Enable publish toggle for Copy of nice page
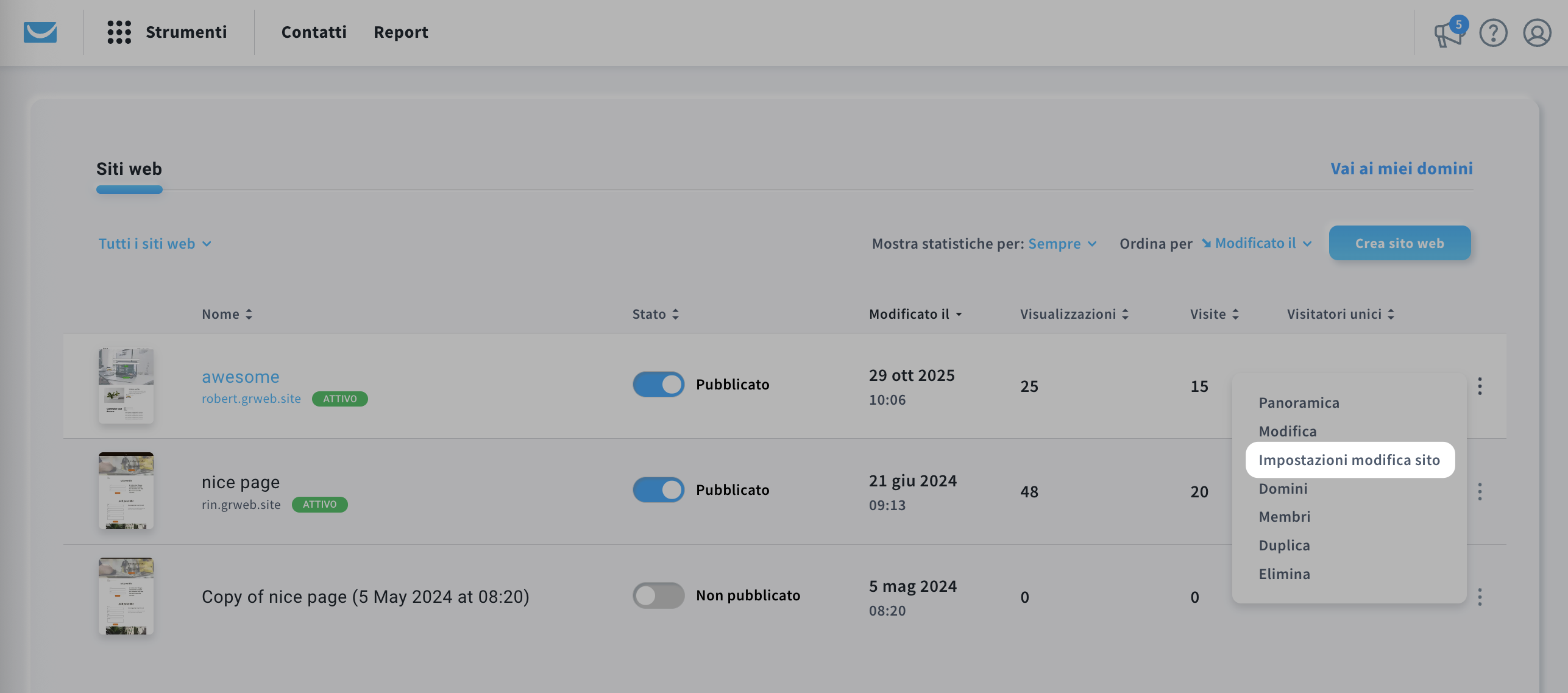1568x693 pixels. click(658, 595)
